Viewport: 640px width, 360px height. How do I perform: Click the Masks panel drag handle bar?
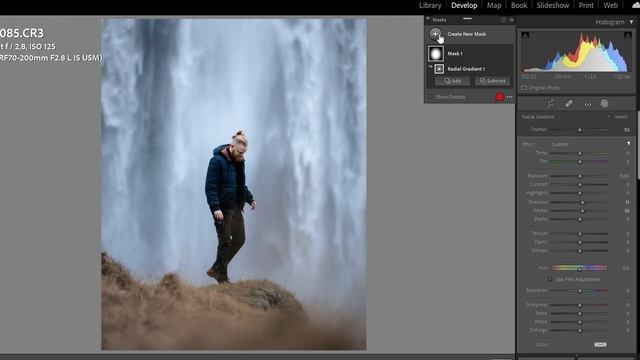(467, 19)
